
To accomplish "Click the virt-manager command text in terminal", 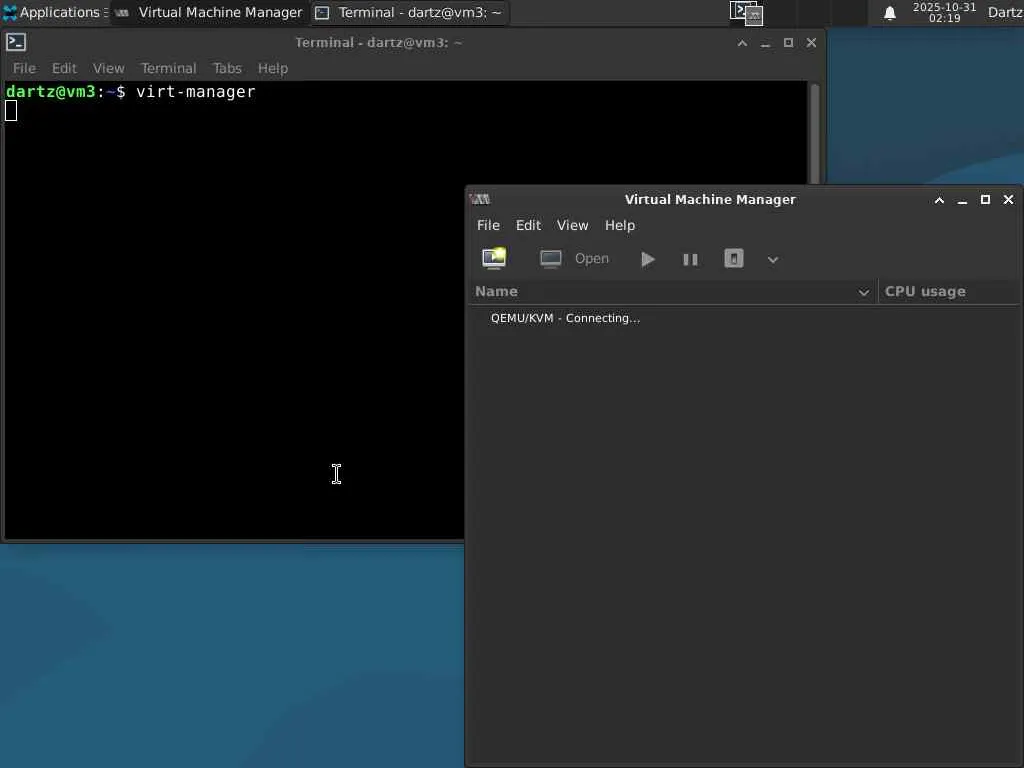I will (x=195, y=92).
